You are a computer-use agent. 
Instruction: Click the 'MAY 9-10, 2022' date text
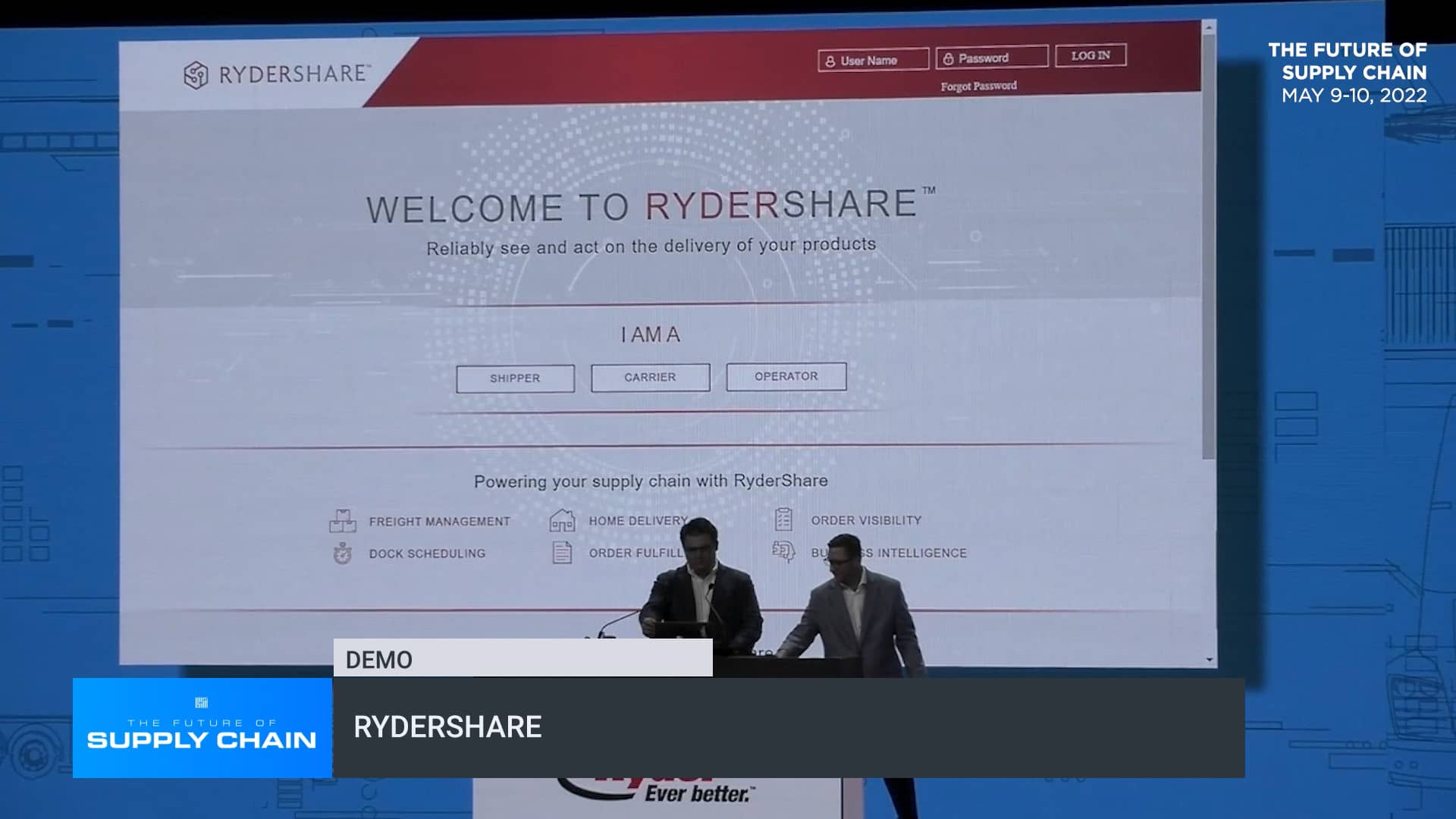pyautogui.click(x=1354, y=96)
